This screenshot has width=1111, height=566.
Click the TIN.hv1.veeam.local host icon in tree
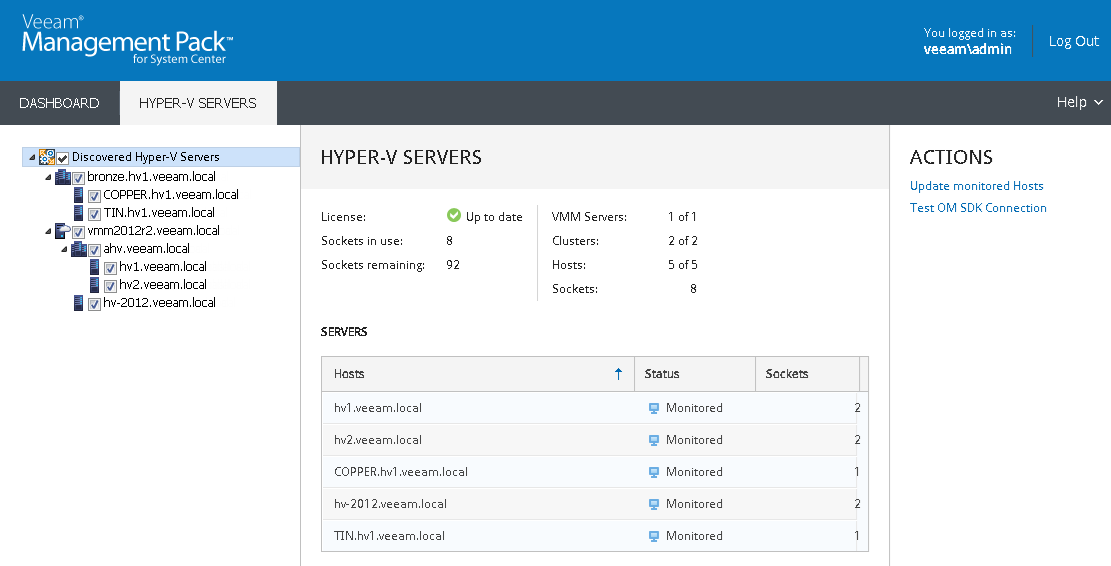tap(79, 213)
